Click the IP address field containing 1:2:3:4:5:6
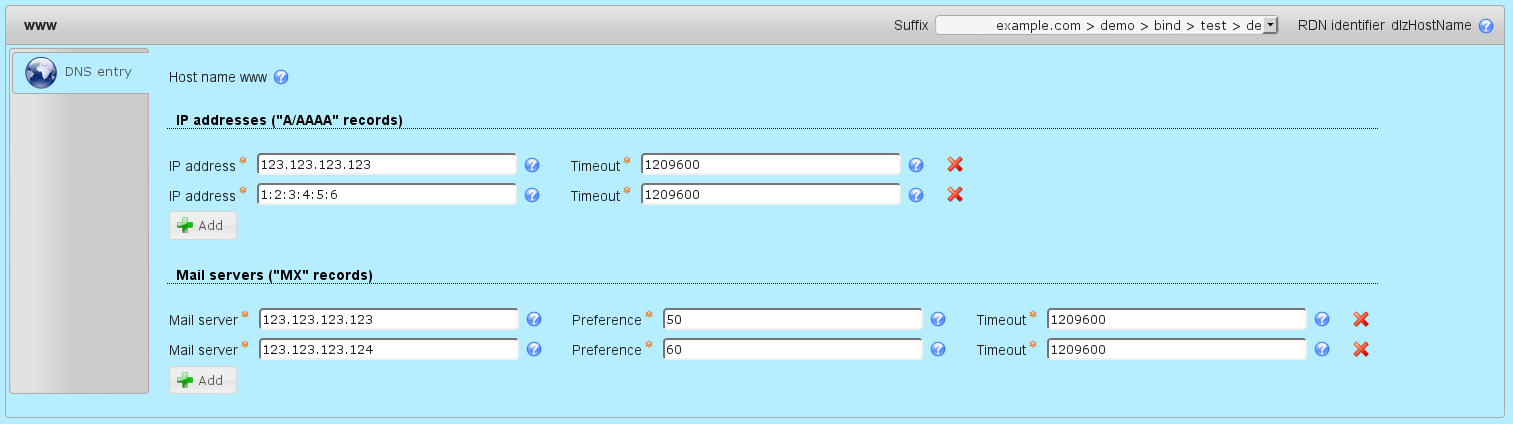The width and height of the screenshot is (1513, 424). 387,195
